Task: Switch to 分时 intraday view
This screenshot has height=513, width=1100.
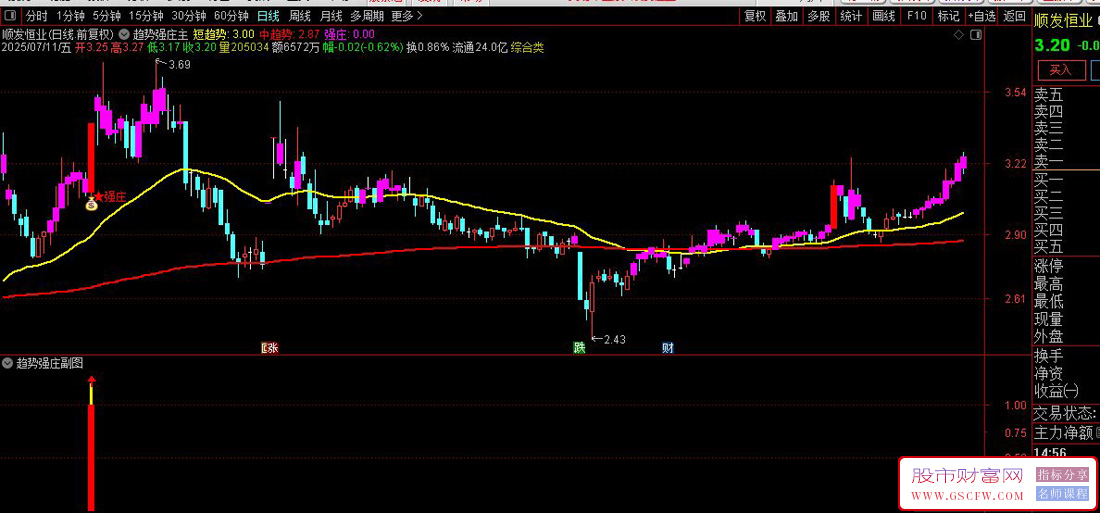Action: 37,15
